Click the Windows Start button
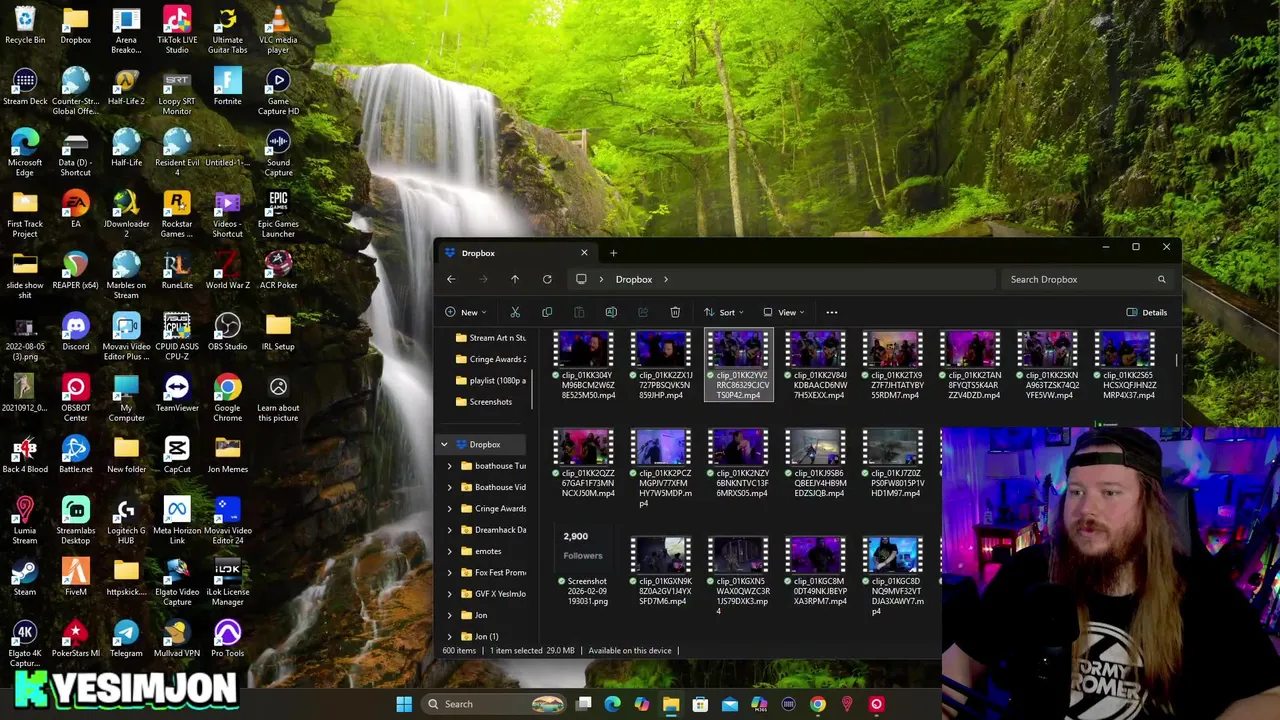 tap(404, 704)
